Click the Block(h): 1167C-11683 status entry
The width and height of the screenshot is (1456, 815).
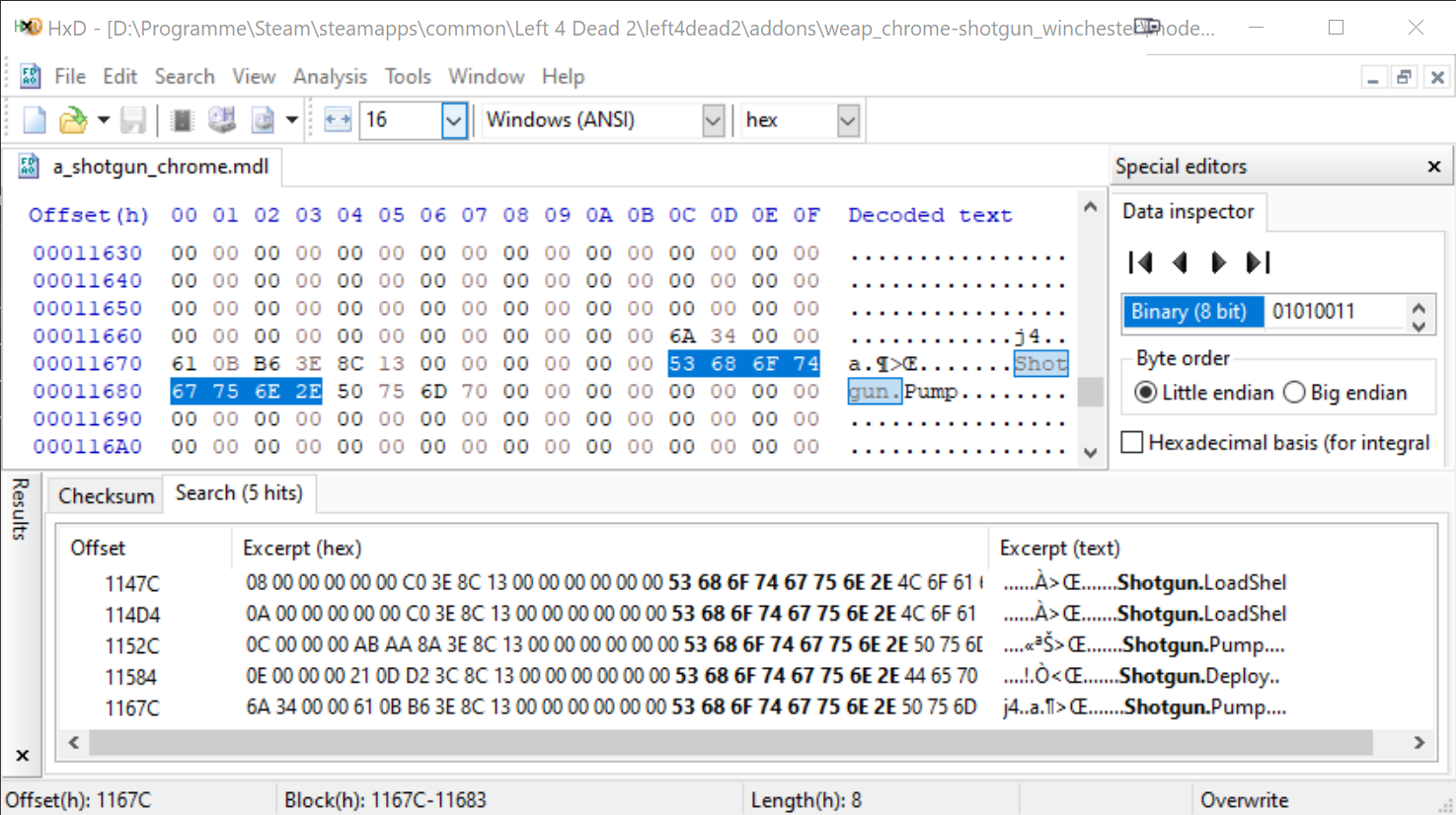[x=385, y=800]
